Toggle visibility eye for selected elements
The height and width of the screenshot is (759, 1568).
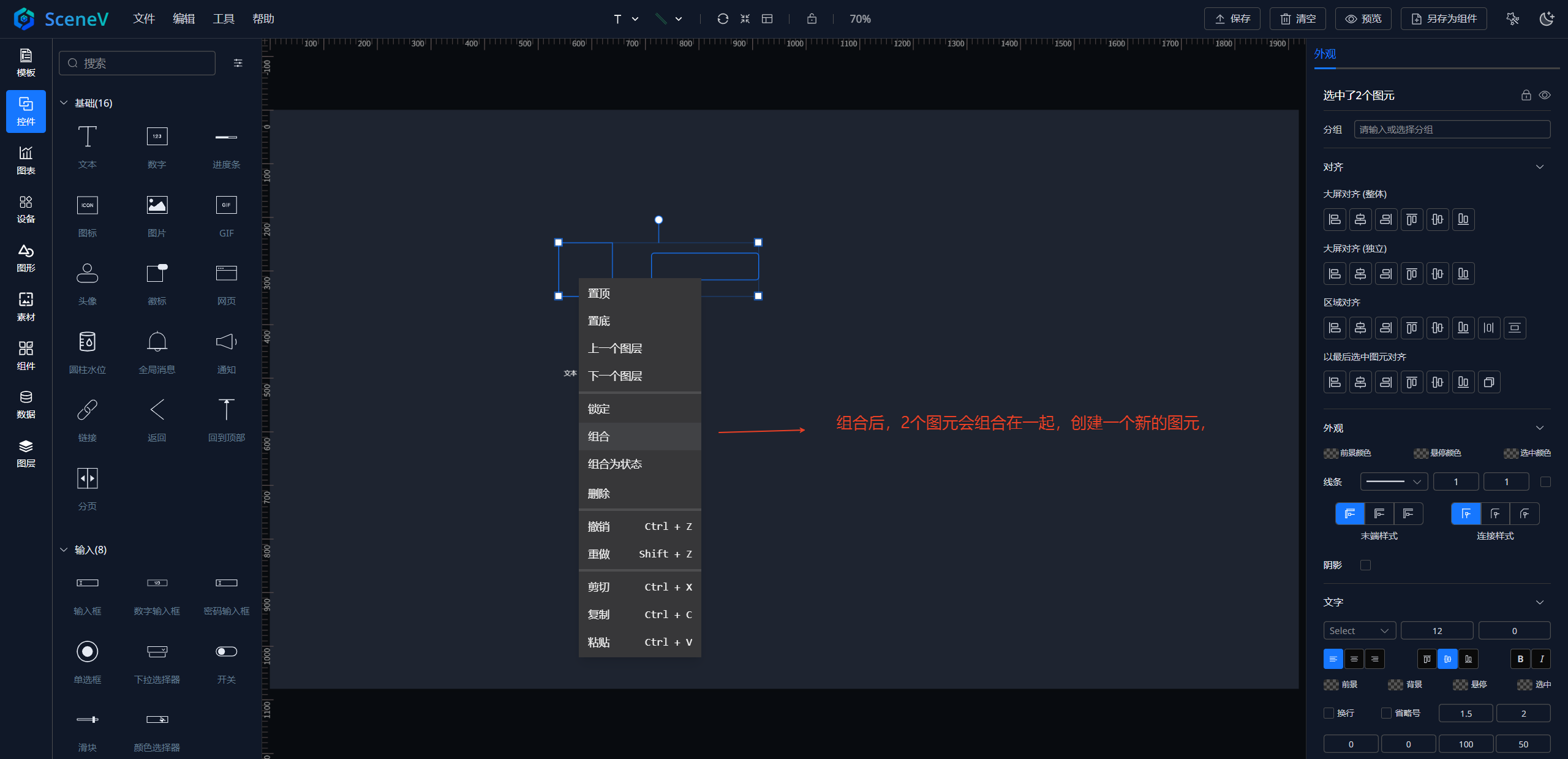coord(1545,95)
